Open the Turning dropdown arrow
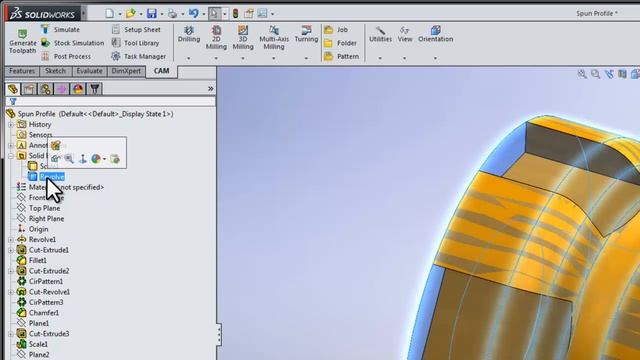Screen dimensions: 640x360 306,58
